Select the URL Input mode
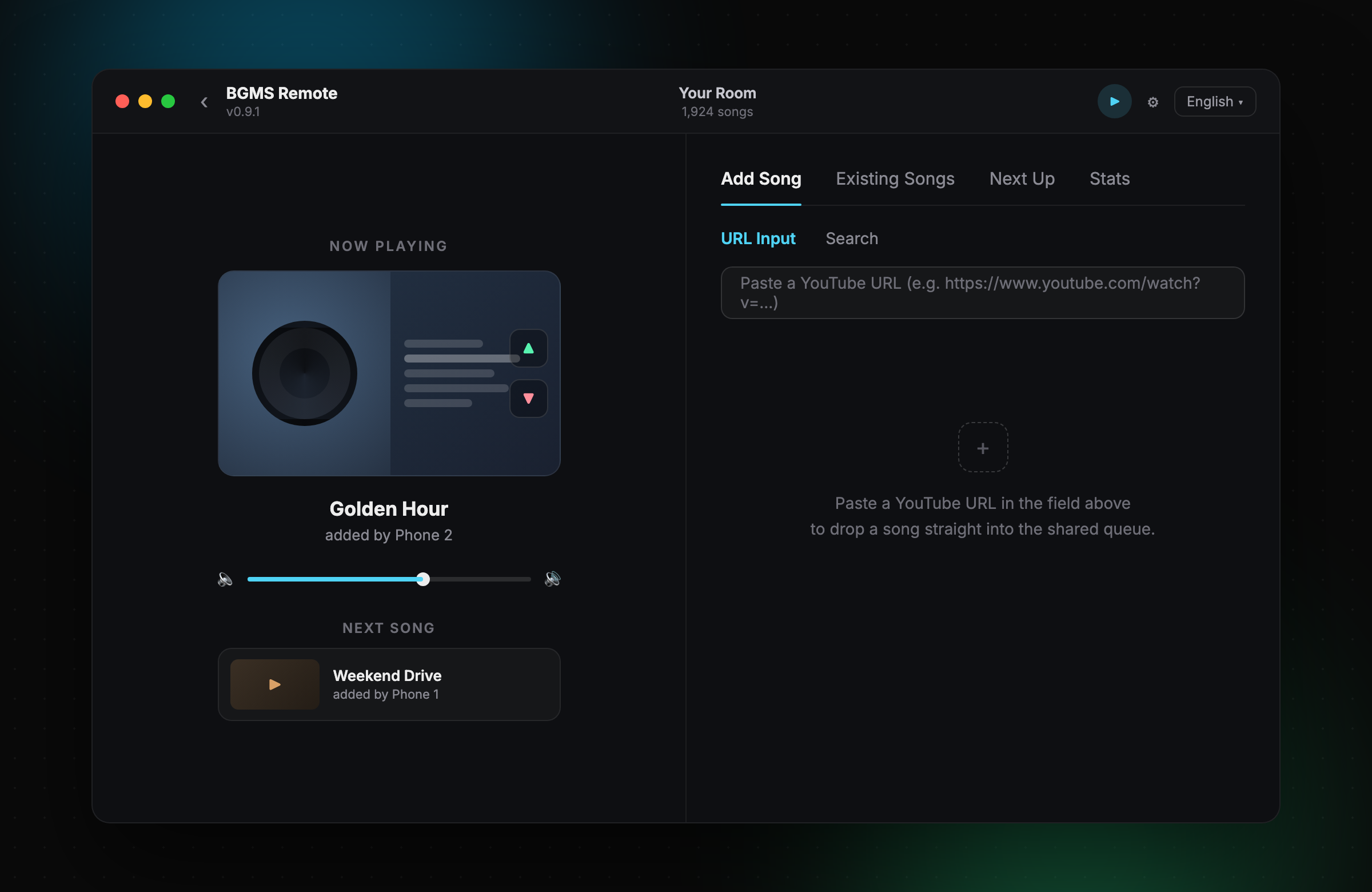 pyautogui.click(x=757, y=238)
